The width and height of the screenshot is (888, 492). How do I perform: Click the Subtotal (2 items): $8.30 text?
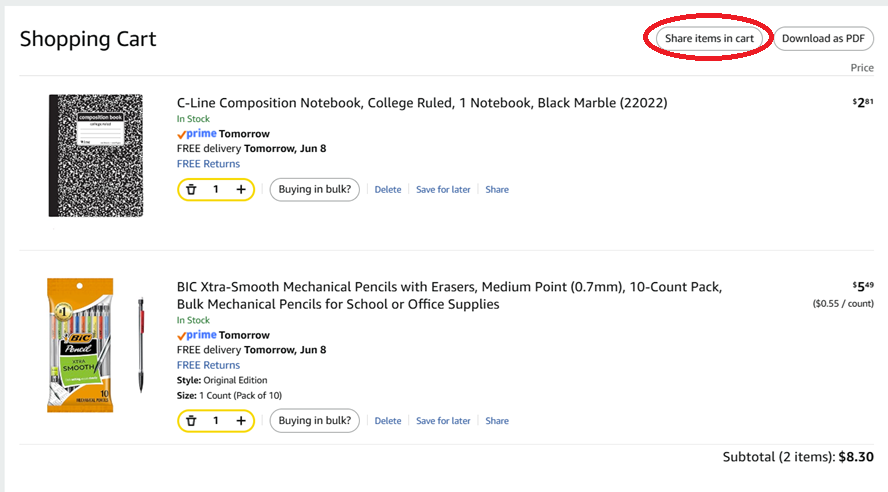[798, 457]
